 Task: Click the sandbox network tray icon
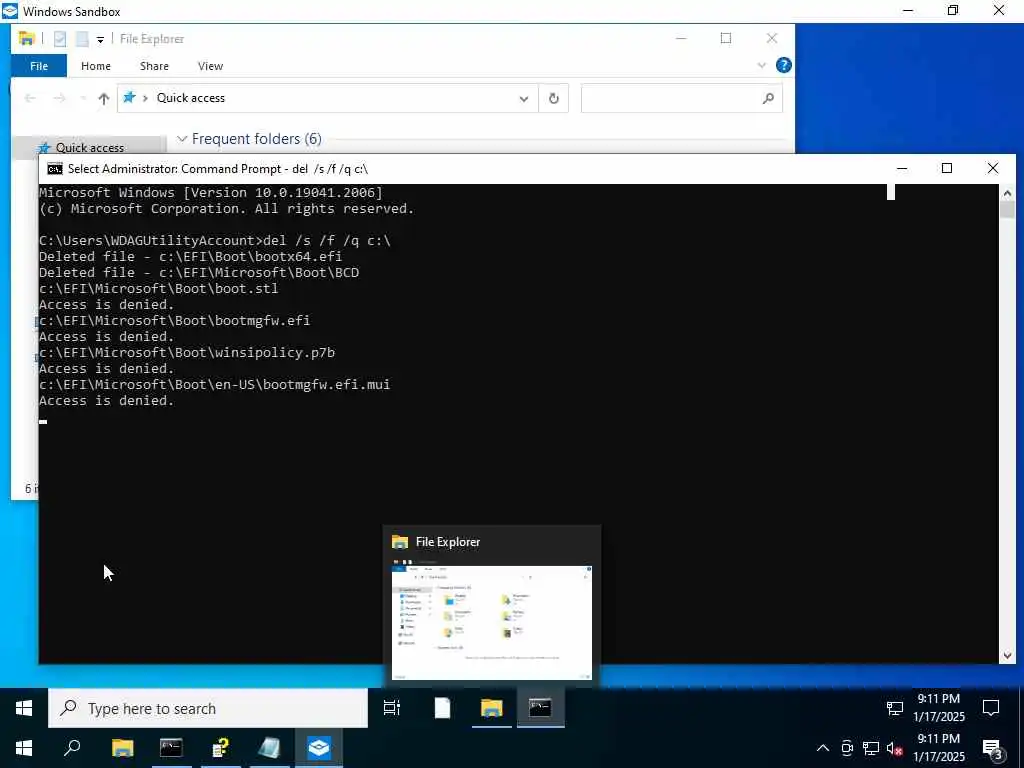pyautogui.click(x=895, y=708)
